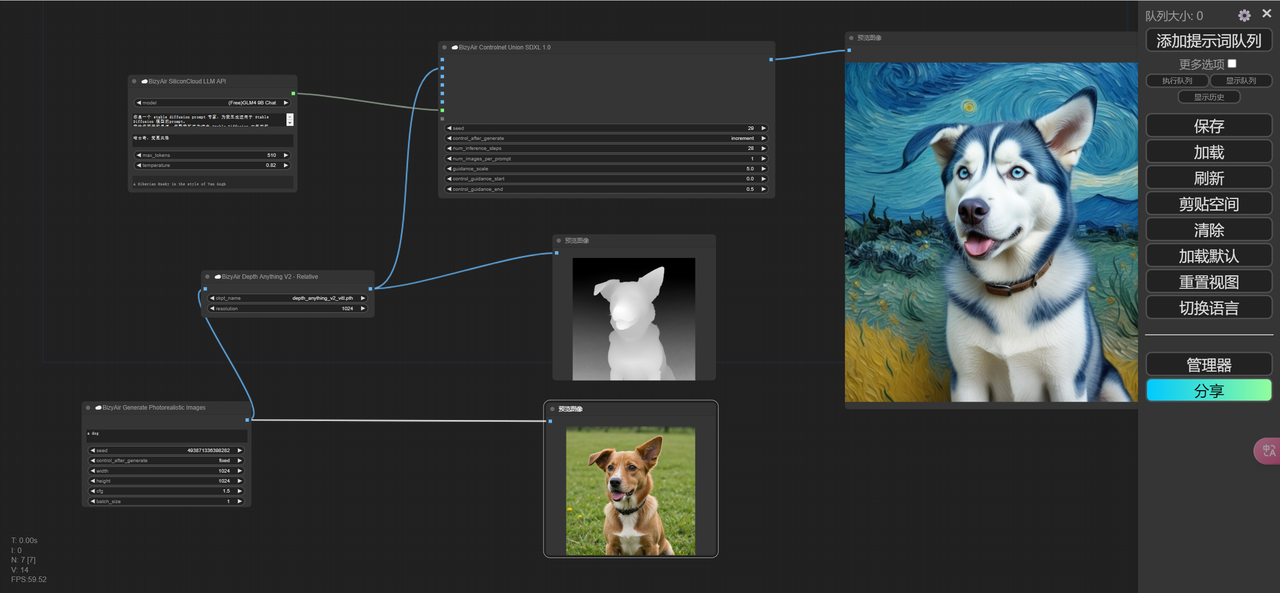Decrease num_inference_steps with left arrow

coord(449,148)
